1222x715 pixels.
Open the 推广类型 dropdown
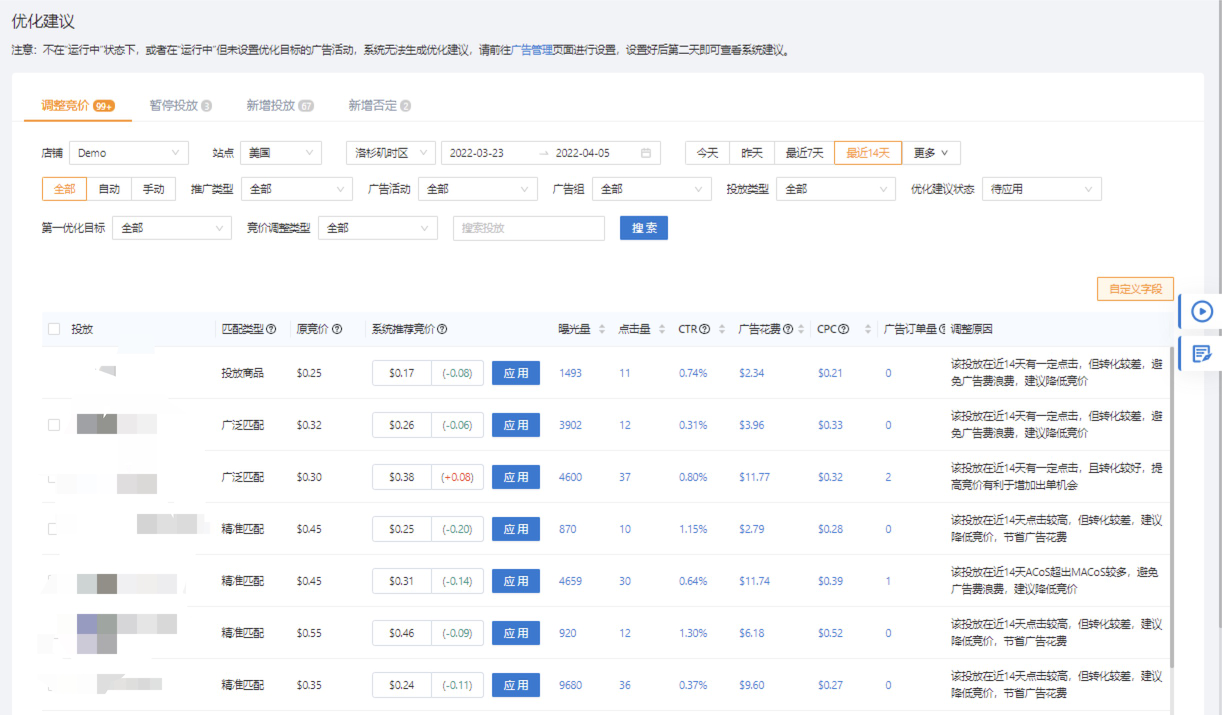[x=296, y=188]
